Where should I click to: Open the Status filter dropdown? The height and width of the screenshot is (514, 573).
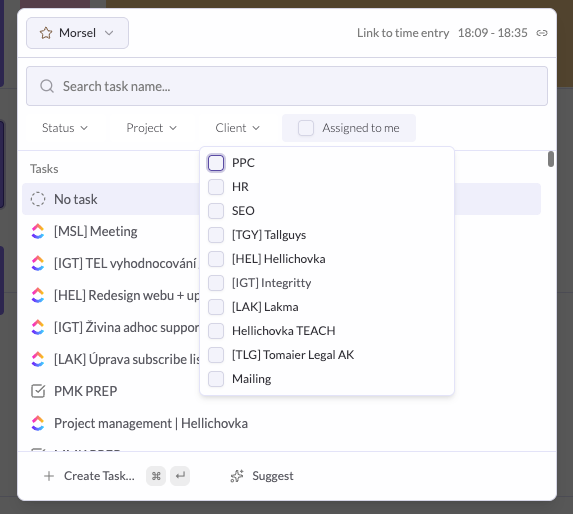tap(65, 128)
